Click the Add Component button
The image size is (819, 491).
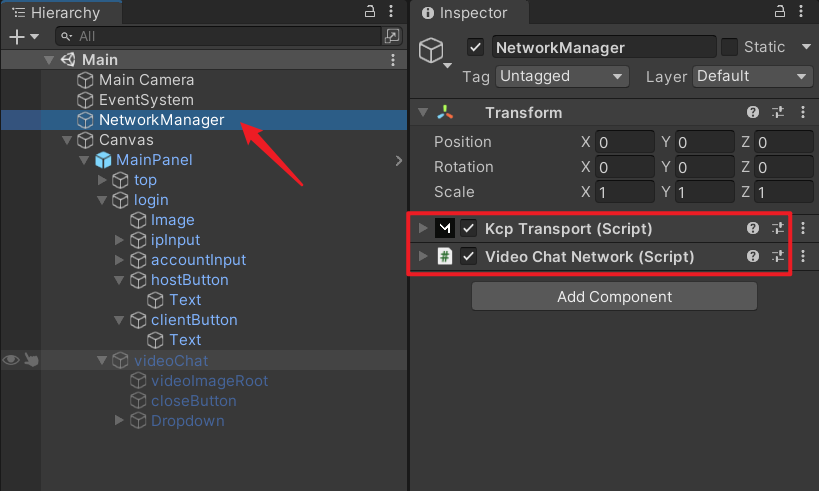coord(614,296)
